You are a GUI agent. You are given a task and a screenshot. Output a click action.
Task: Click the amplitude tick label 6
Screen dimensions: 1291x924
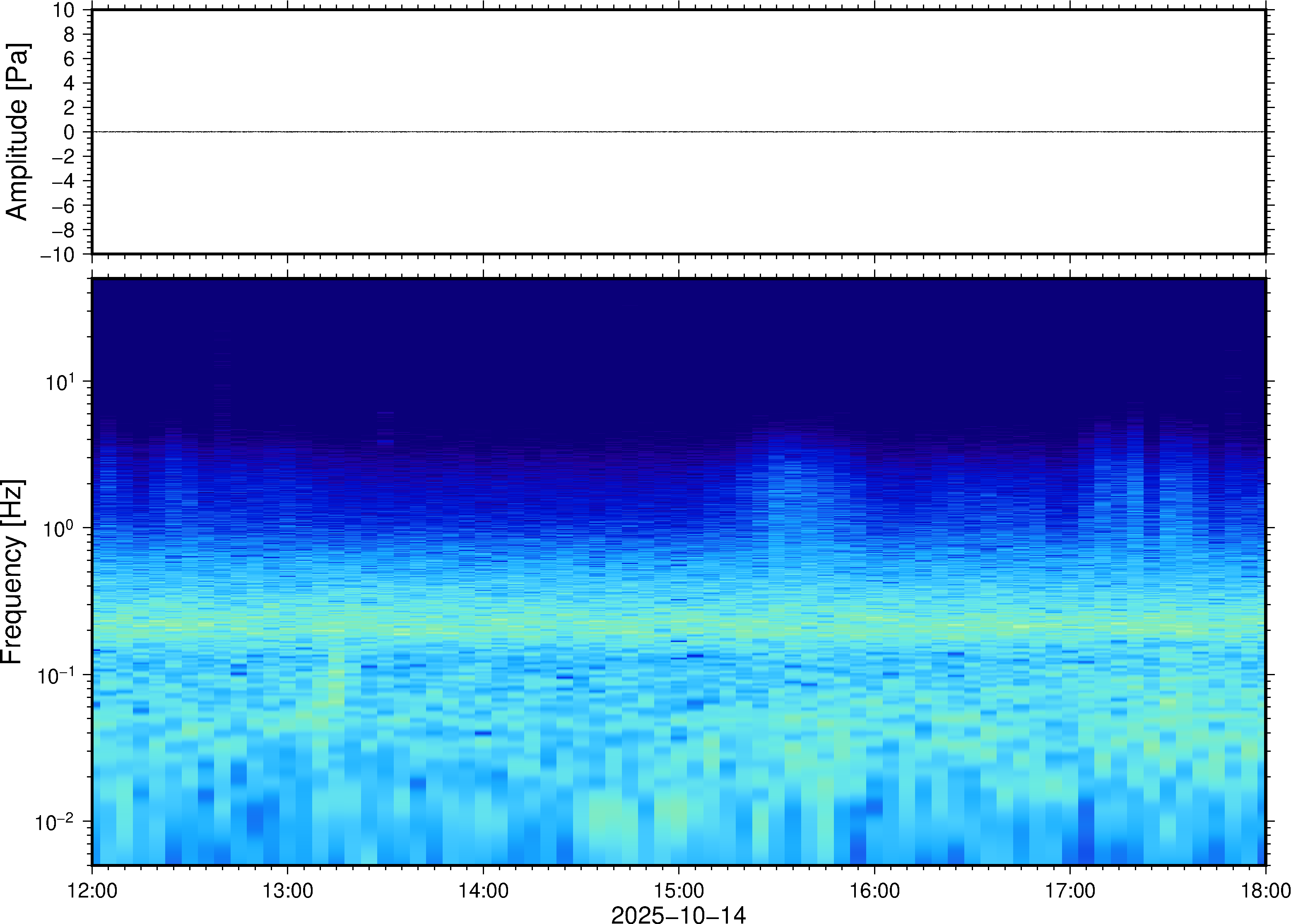(x=69, y=59)
